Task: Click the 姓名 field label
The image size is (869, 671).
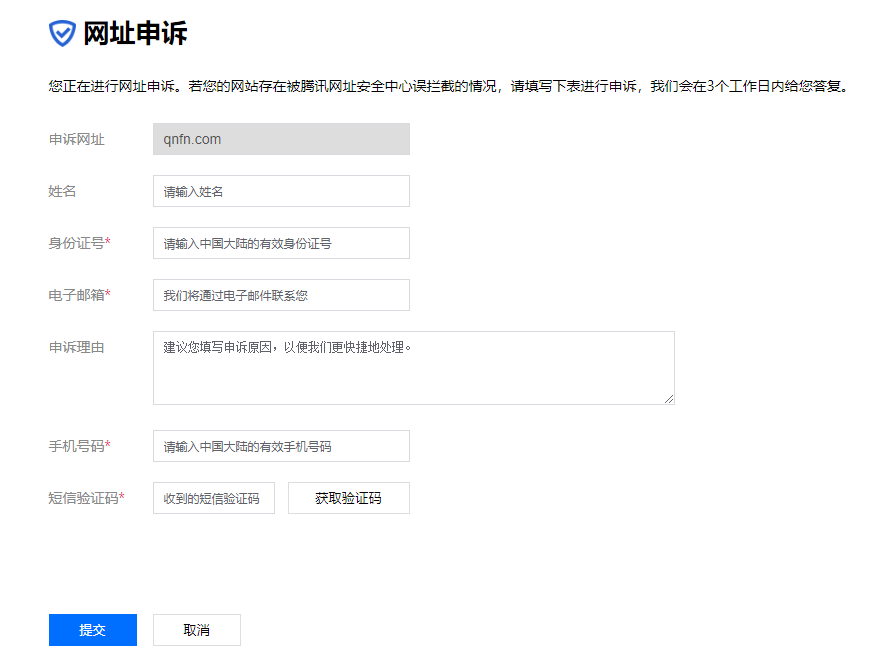Action: [62, 191]
